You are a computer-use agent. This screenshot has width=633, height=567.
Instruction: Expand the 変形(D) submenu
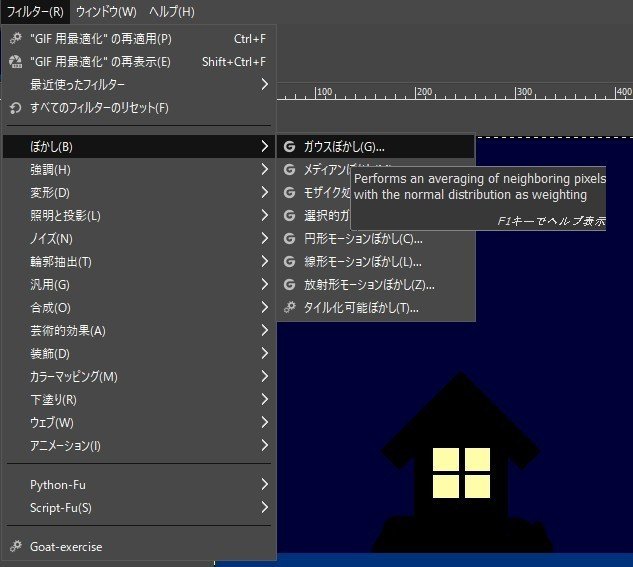(x=139, y=192)
